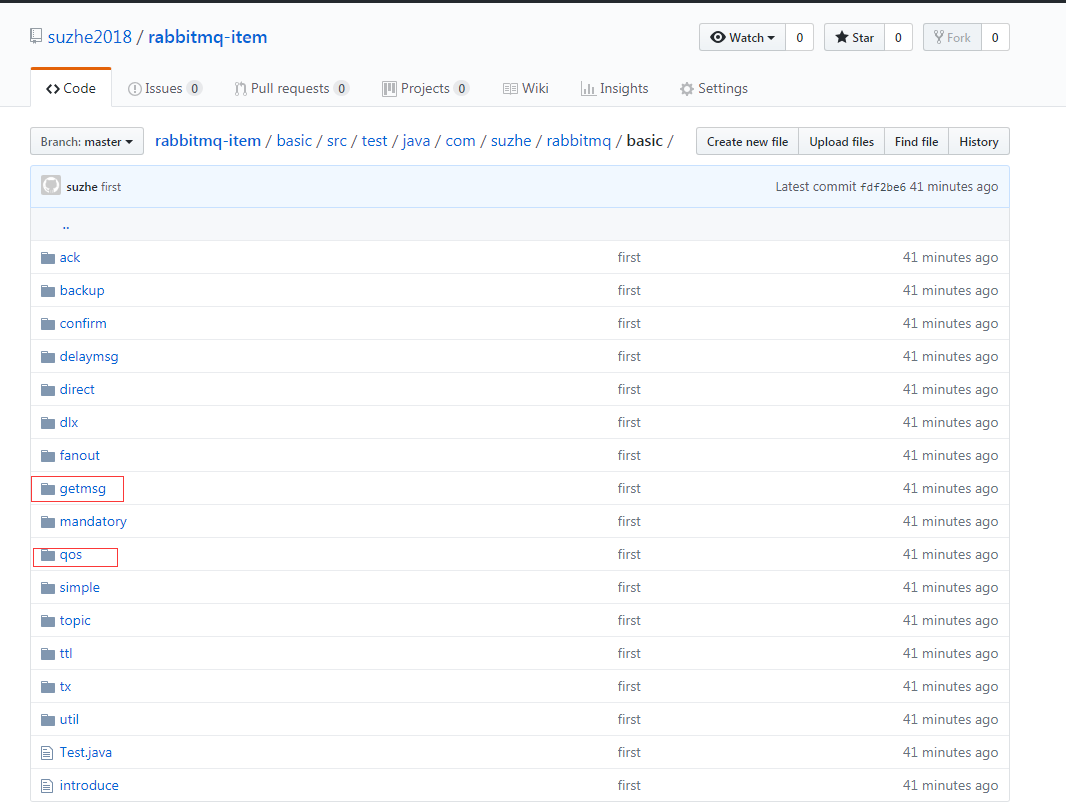Click the mandatory folder icon
Image resolution: width=1066 pixels, height=811 pixels.
click(48, 521)
